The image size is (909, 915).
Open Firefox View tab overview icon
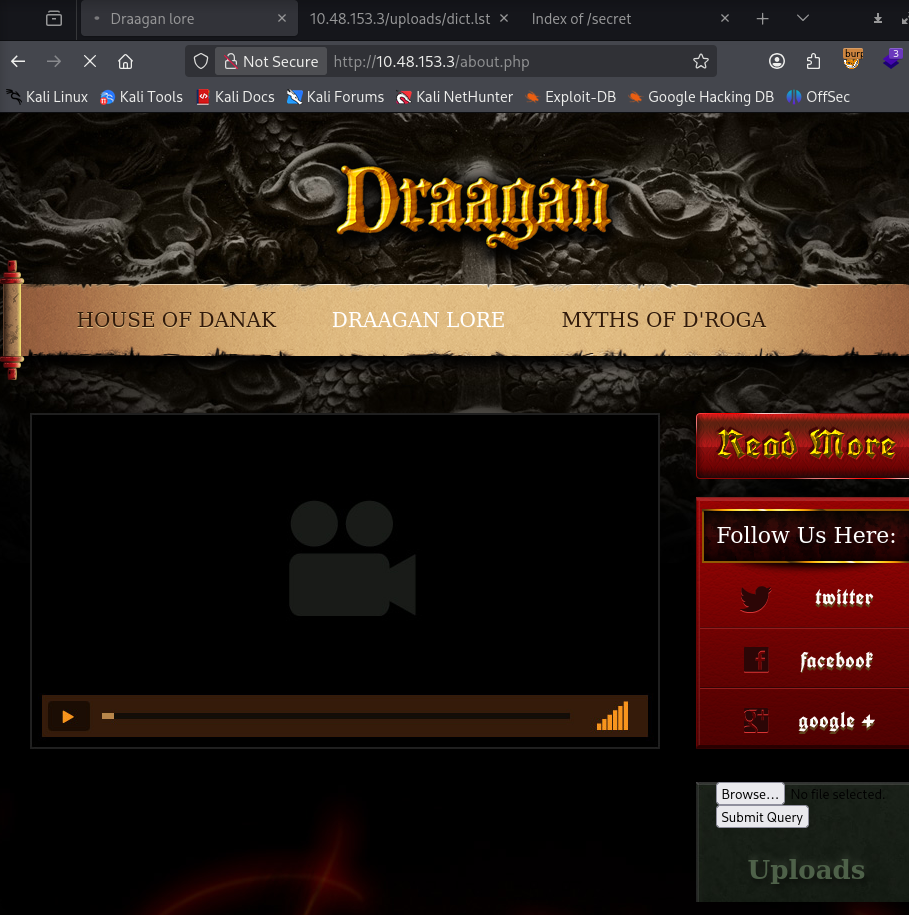click(54, 19)
